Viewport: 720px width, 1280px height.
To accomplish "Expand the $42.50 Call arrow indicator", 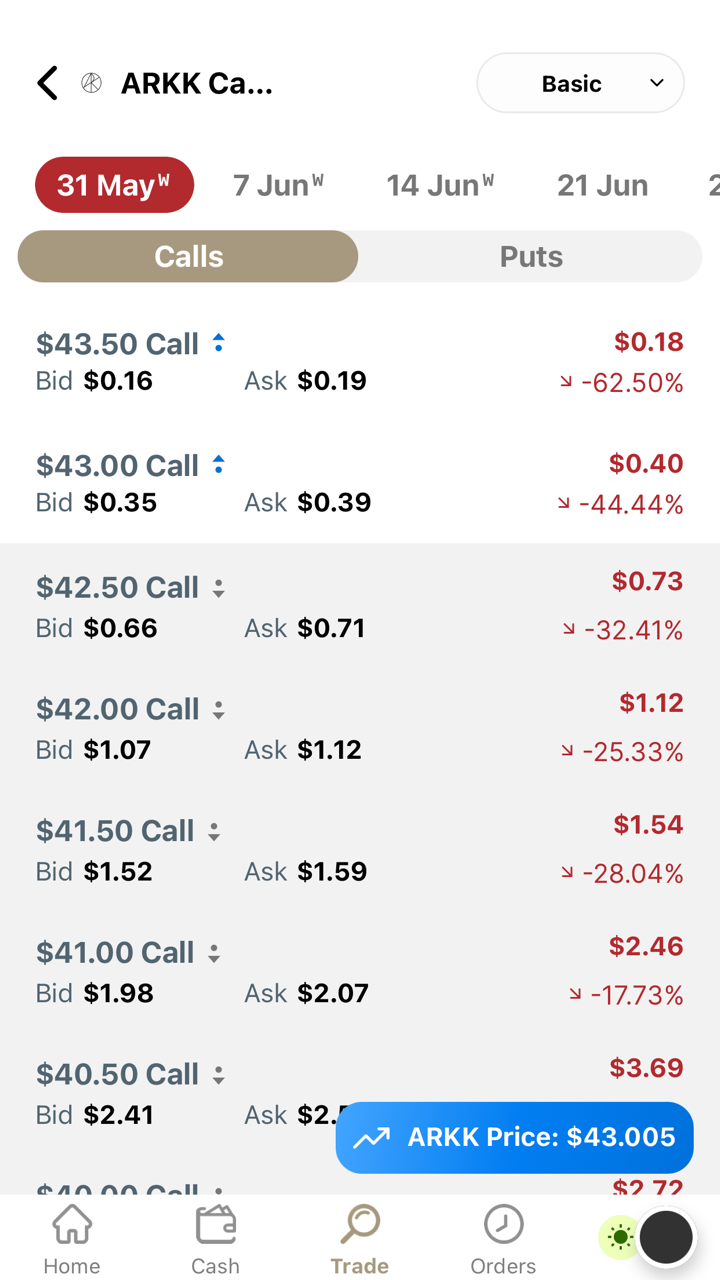I will tap(218, 588).
